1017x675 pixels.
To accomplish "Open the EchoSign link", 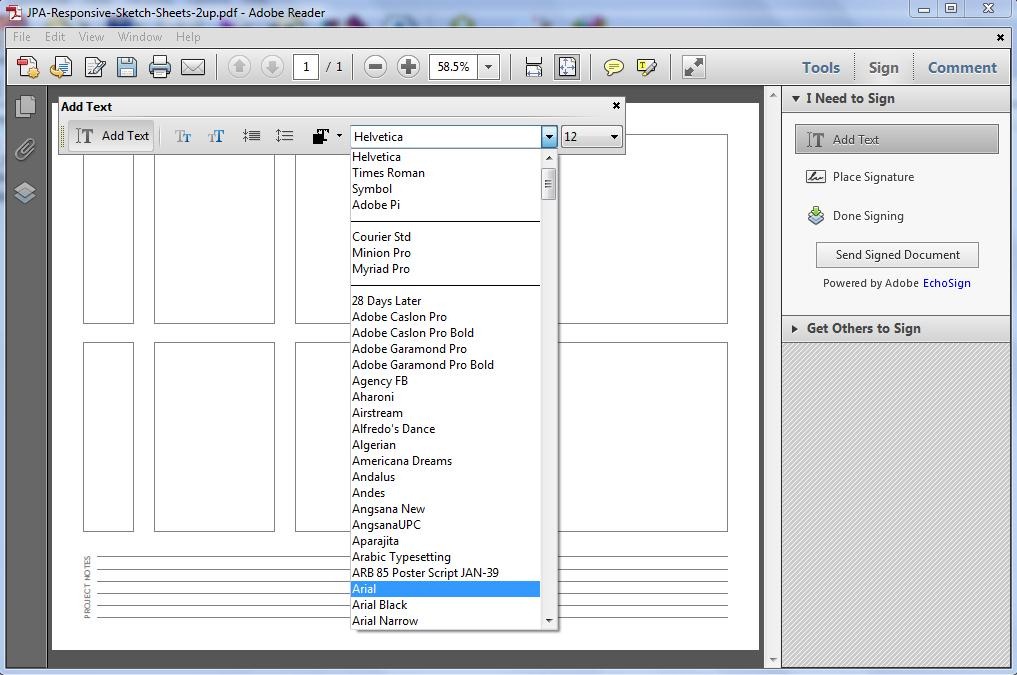I will pos(946,283).
